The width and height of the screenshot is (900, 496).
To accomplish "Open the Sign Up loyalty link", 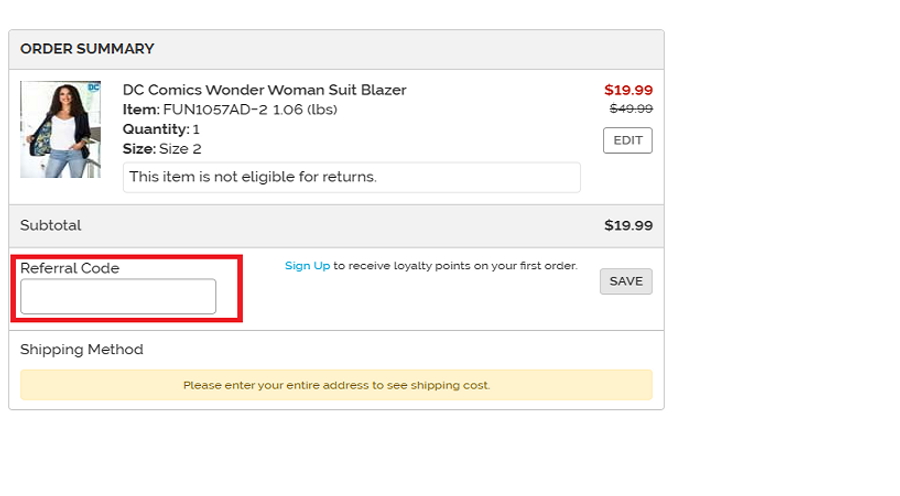I will coord(307,266).
